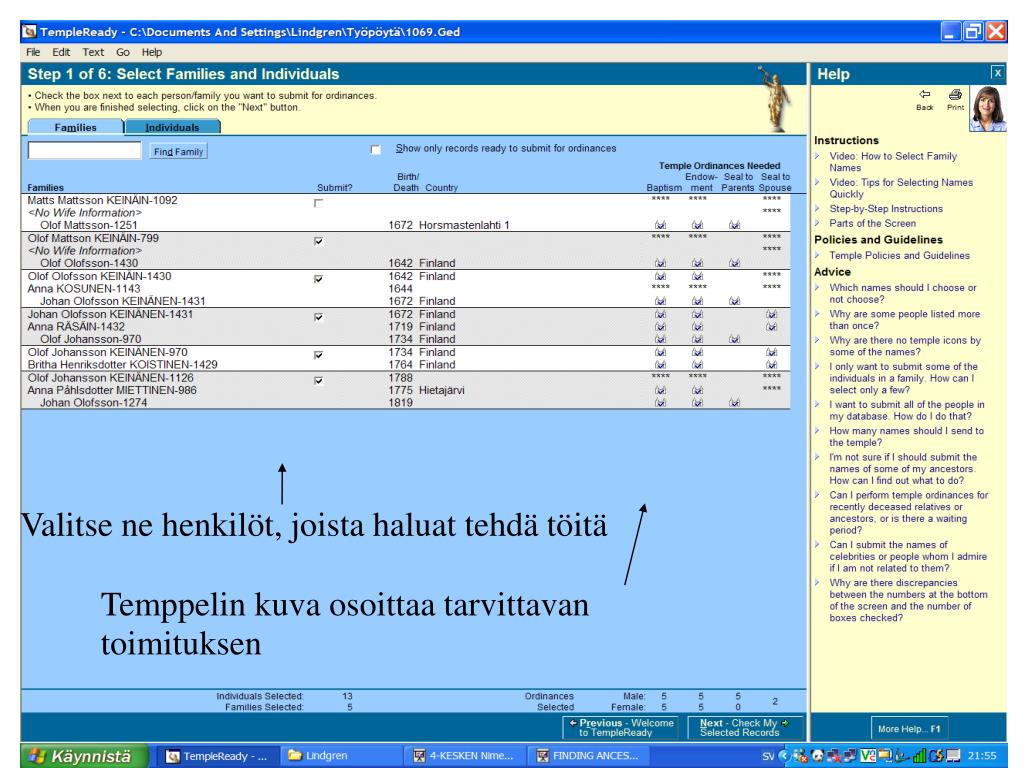Open Temple Policies and Guidelines link
This screenshot has width=1024, height=768.
(899, 255)
